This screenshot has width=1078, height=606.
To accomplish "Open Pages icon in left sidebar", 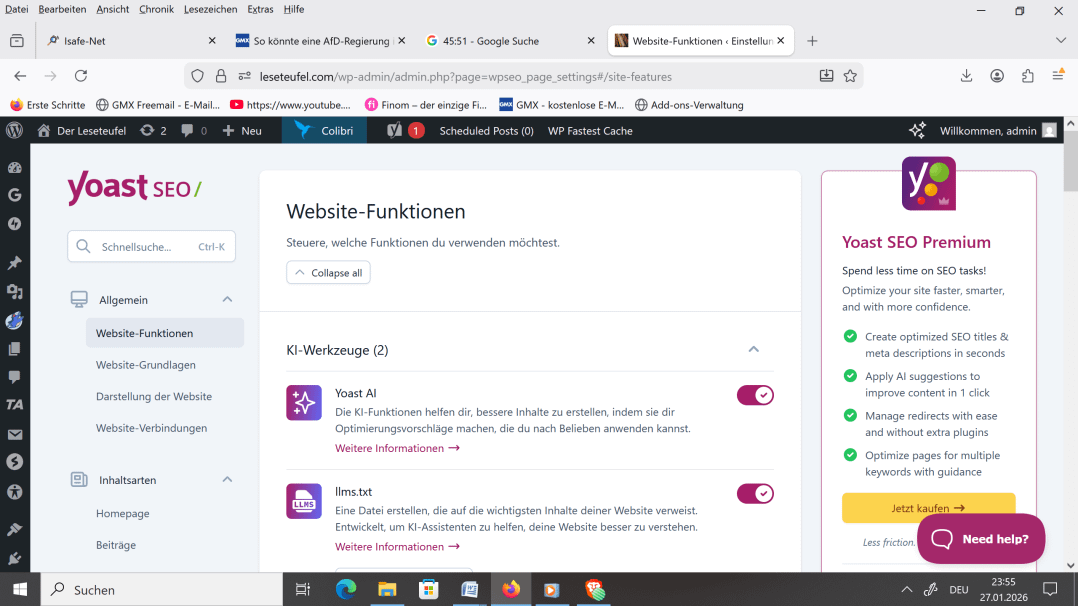I will click(14, 349).
